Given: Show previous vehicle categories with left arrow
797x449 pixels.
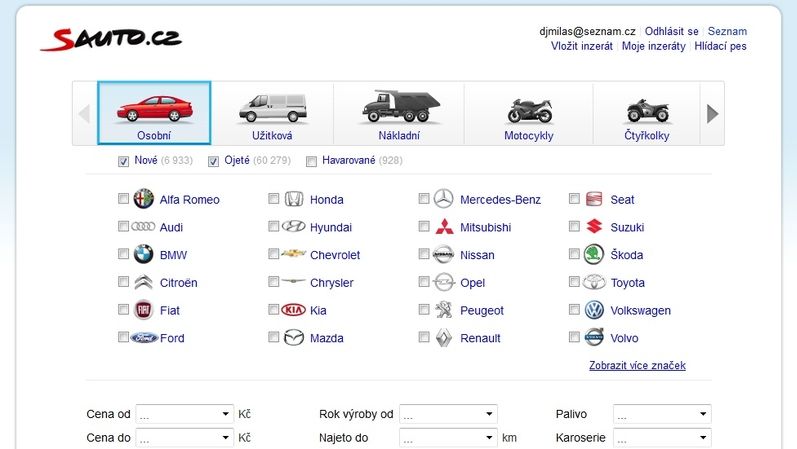Looking at the screenshot, I should pos(84,113).
